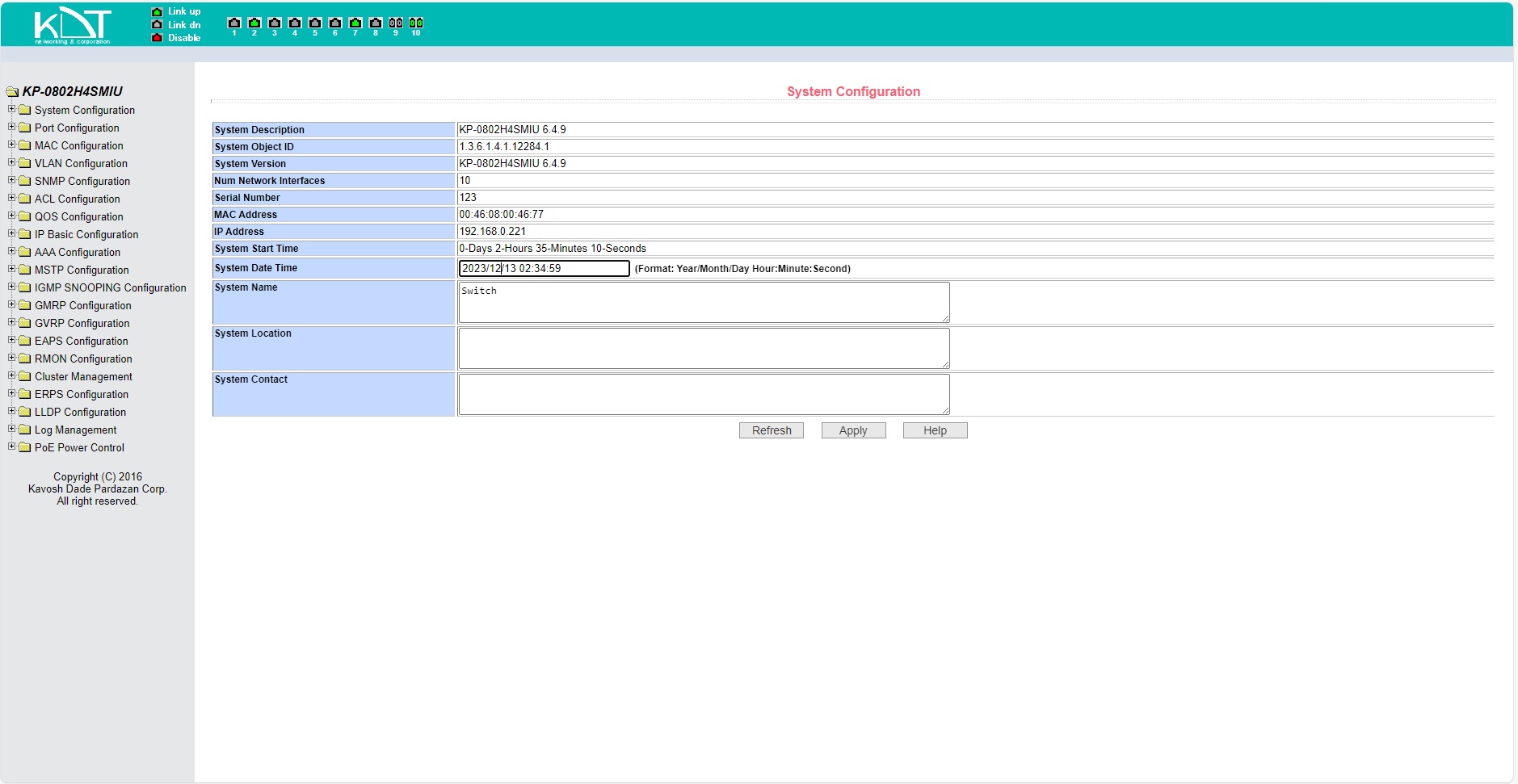Viewport: 1518px width, 784px height.
Task: Click port 2 link-up icon
Action: (x=254, y=23)
